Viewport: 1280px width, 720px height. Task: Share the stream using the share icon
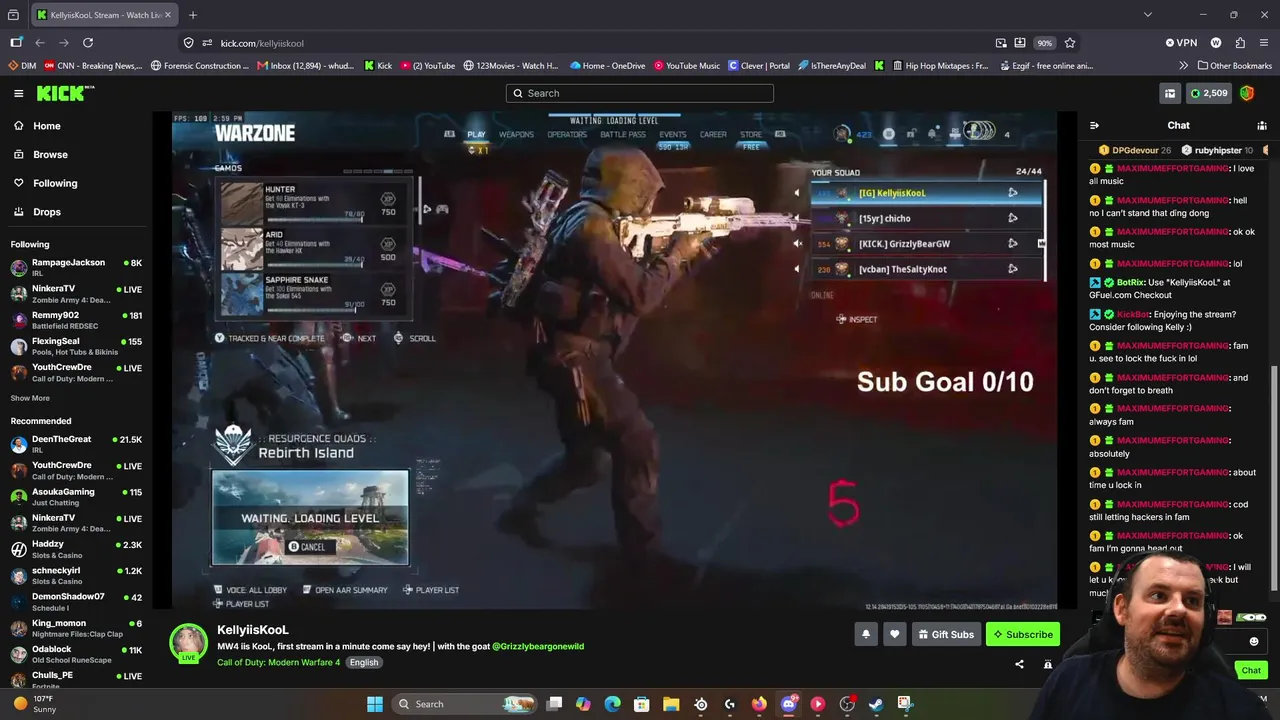[1019, 664]
